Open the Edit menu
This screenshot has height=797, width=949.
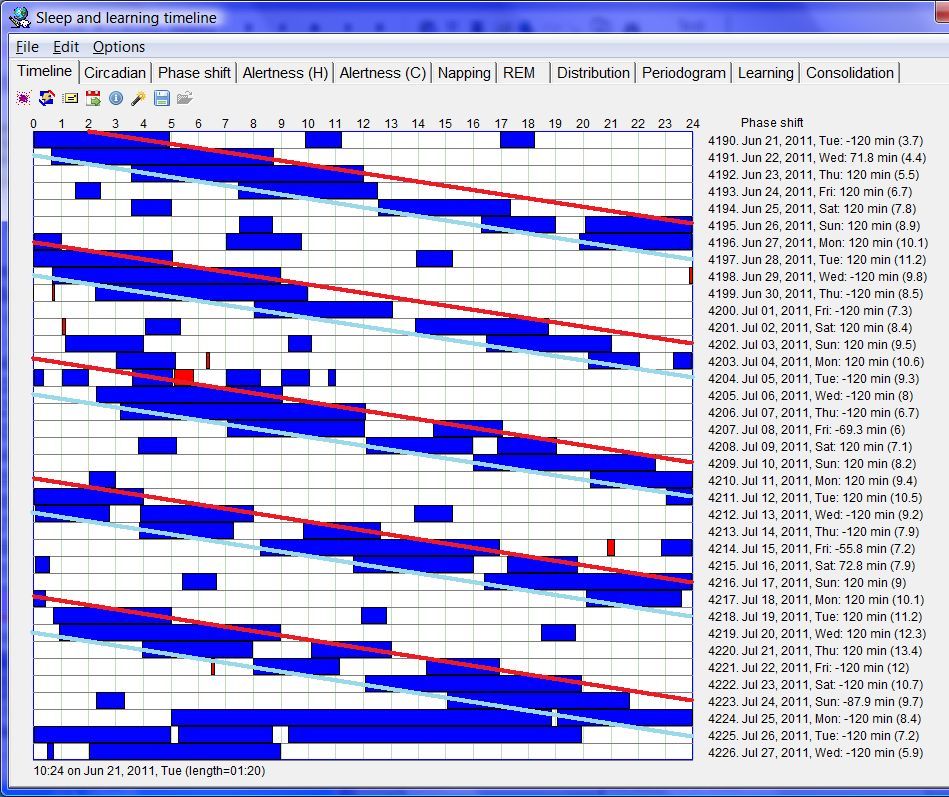tap(66, 47)
